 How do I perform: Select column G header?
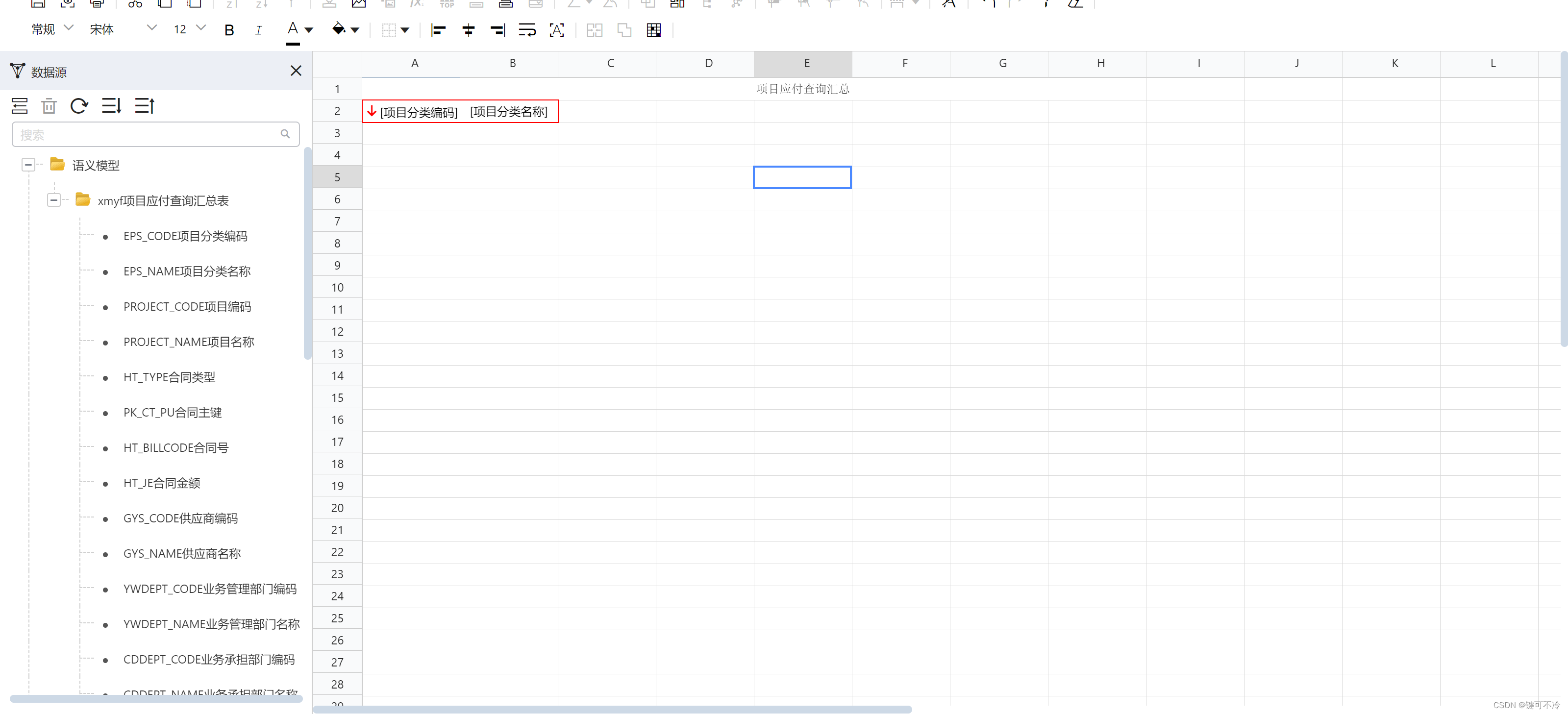[1002, 63]
